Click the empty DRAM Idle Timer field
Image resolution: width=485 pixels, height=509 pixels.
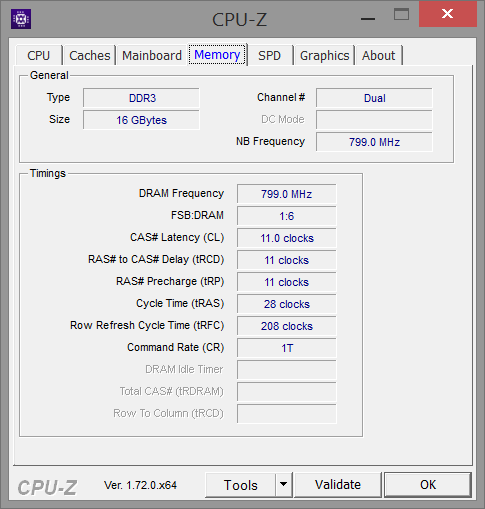pyautogui.click(x=287, y=370)
